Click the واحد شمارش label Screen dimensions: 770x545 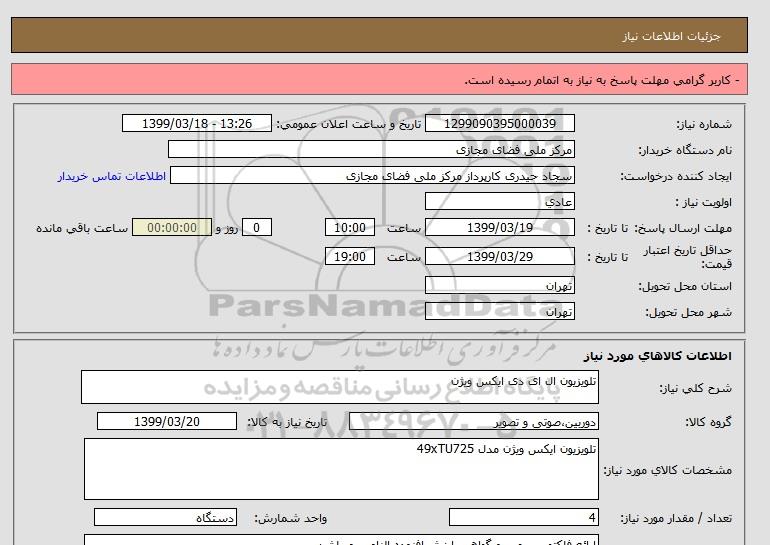coord(290,518)
